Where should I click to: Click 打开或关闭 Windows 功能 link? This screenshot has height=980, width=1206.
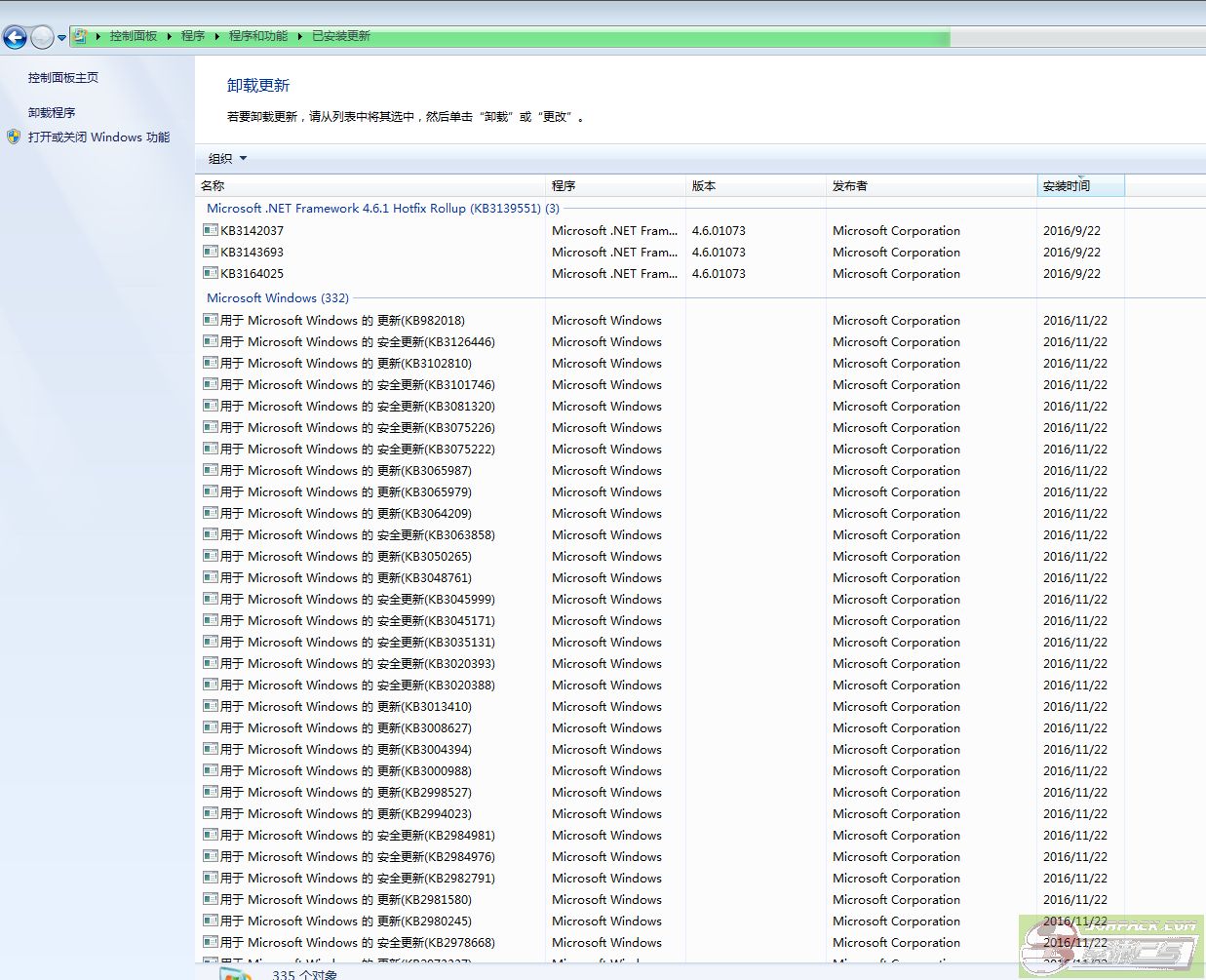[x=98, y=137]
